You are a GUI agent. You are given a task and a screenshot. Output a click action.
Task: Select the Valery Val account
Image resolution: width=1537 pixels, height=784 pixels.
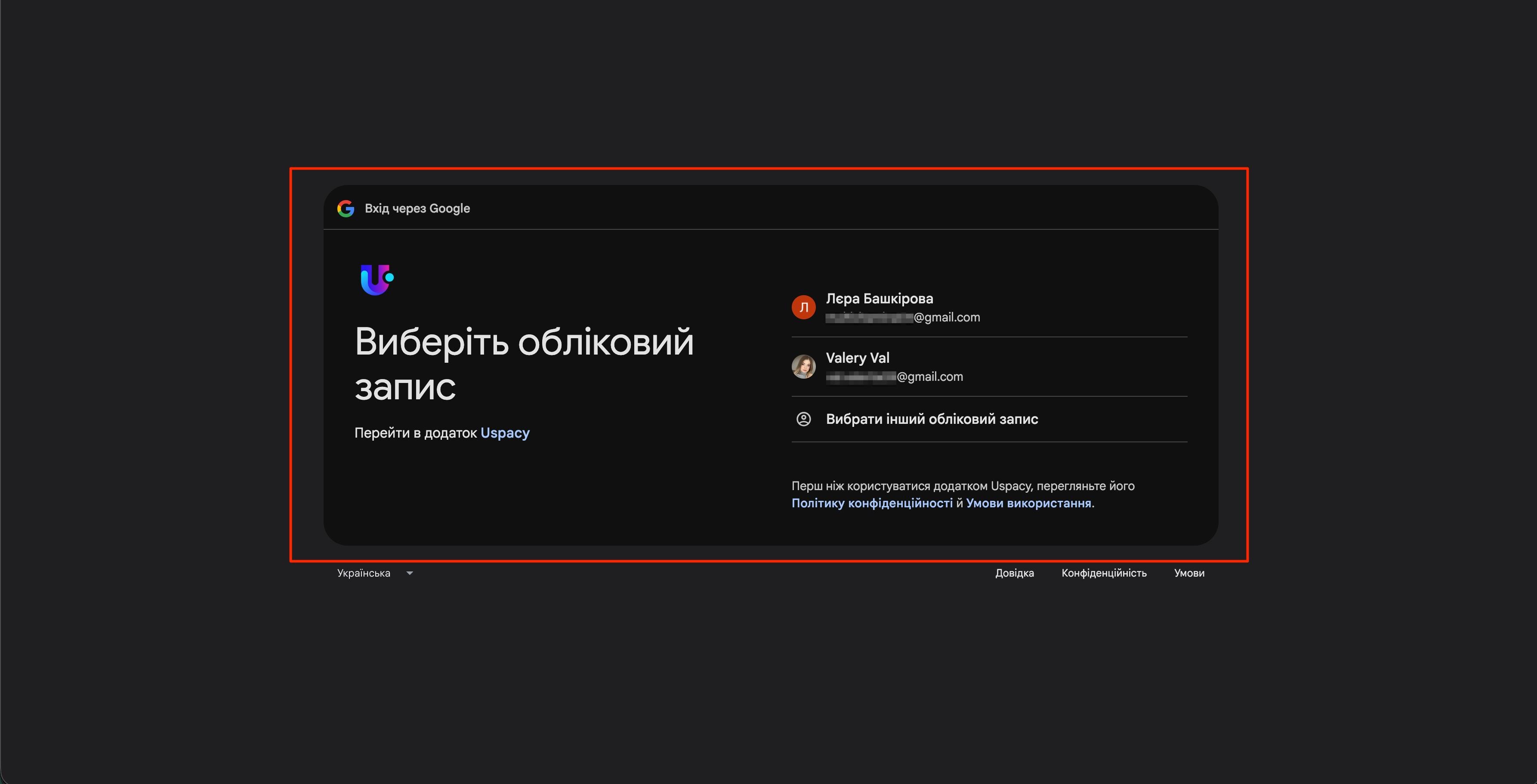(989, 366)
